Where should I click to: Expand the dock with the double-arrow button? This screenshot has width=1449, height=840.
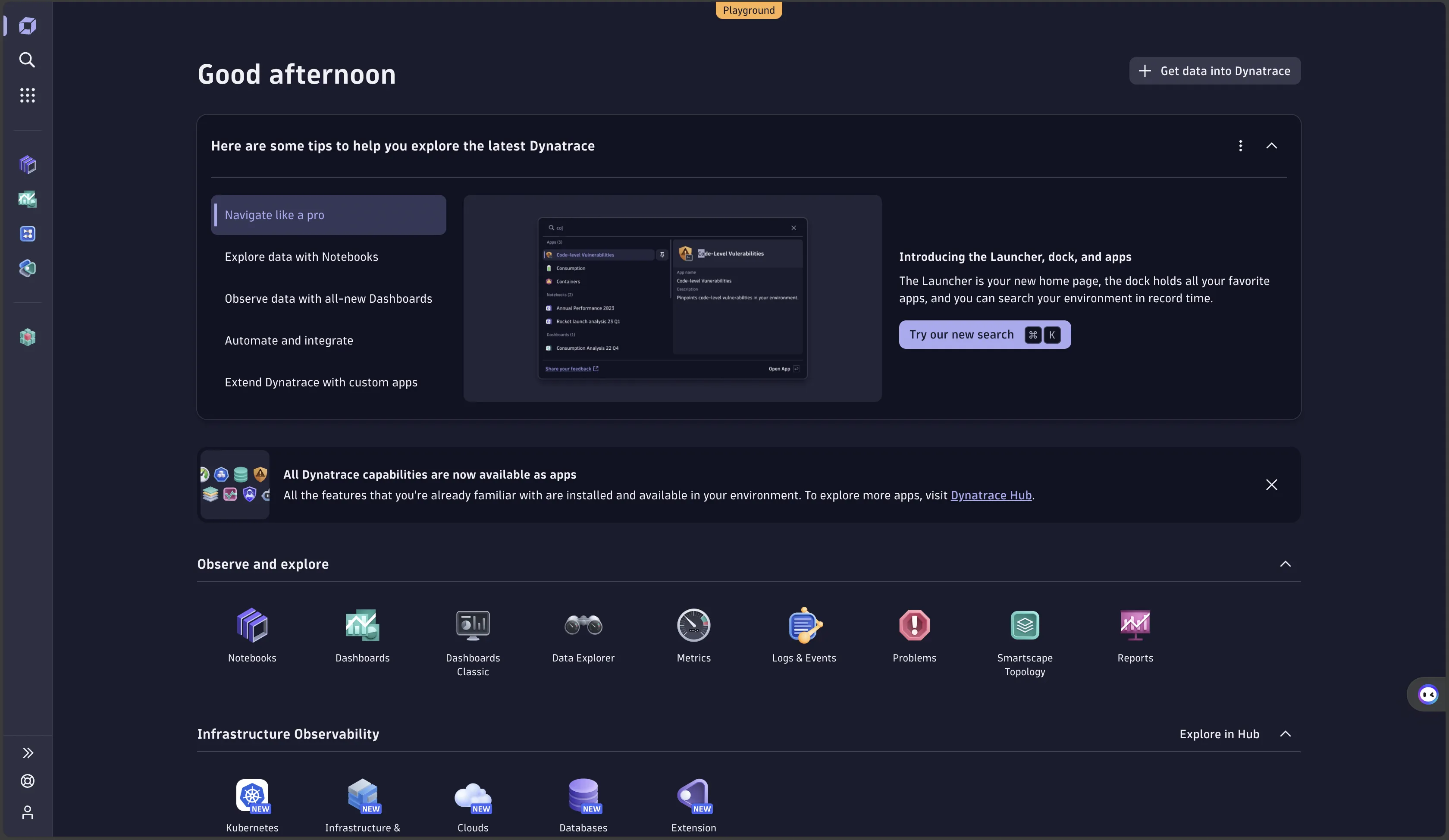click(27, 752)
